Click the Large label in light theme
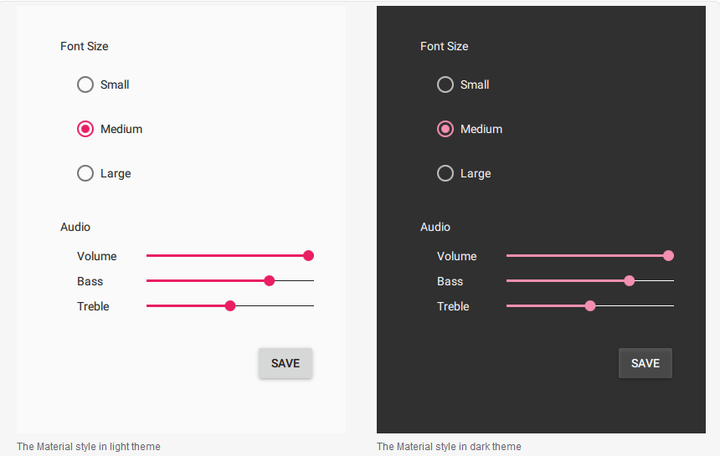Viewport: 720px width, 456px height. (115, 174)
